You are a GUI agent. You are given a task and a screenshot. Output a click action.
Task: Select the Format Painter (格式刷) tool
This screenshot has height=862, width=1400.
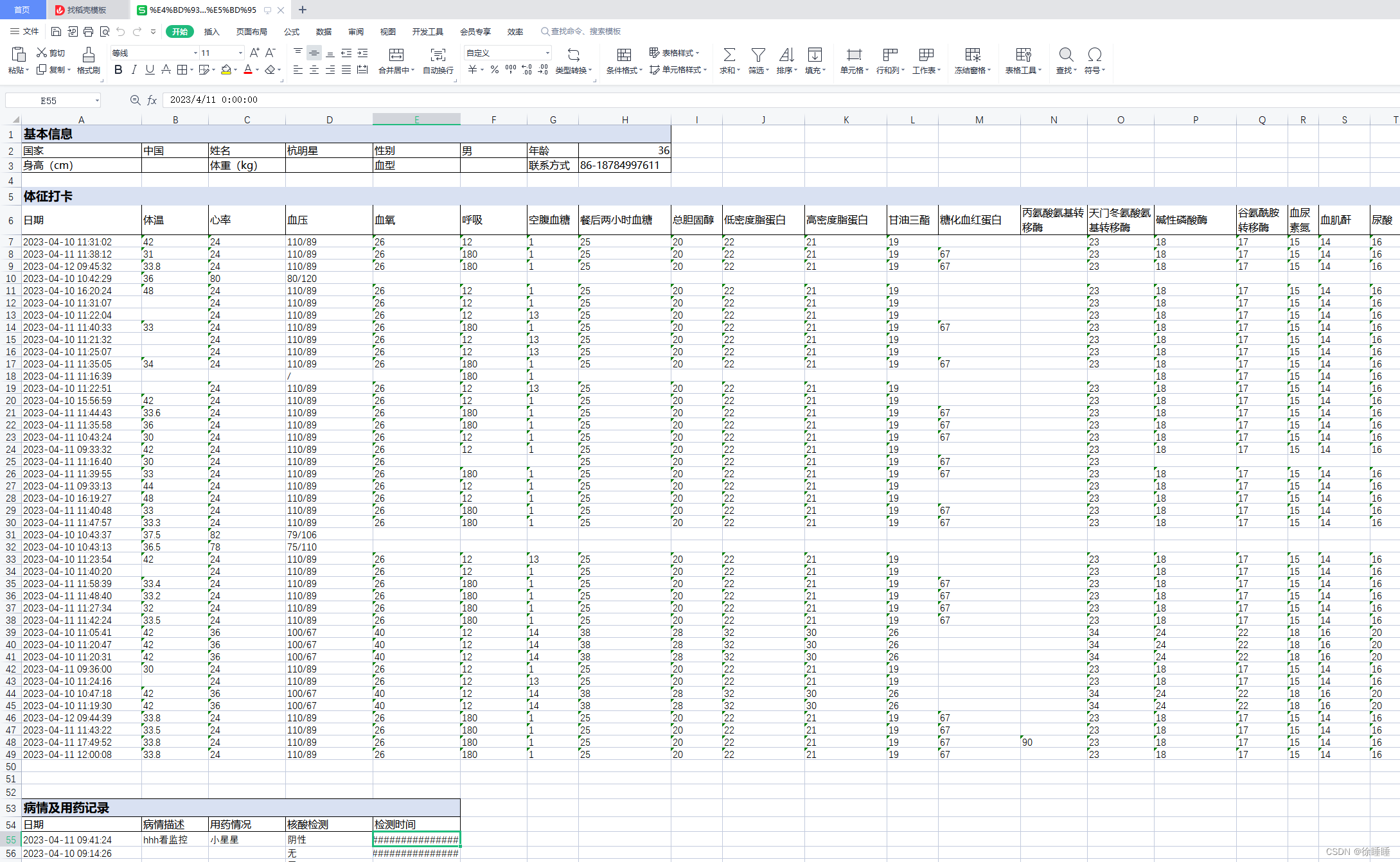point(89,60)
